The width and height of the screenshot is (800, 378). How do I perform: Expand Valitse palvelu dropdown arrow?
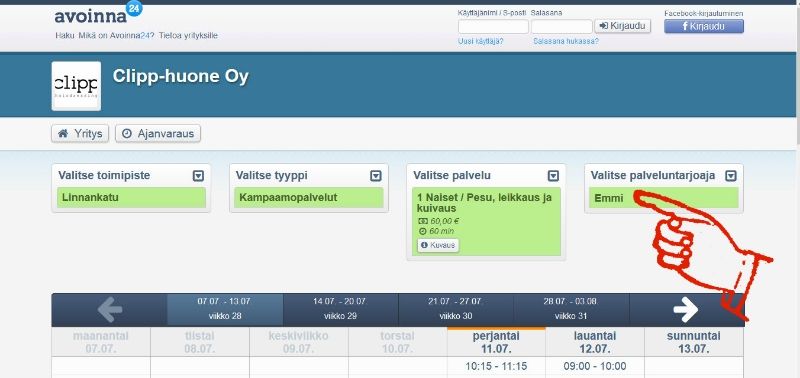[x=554, y=176]
